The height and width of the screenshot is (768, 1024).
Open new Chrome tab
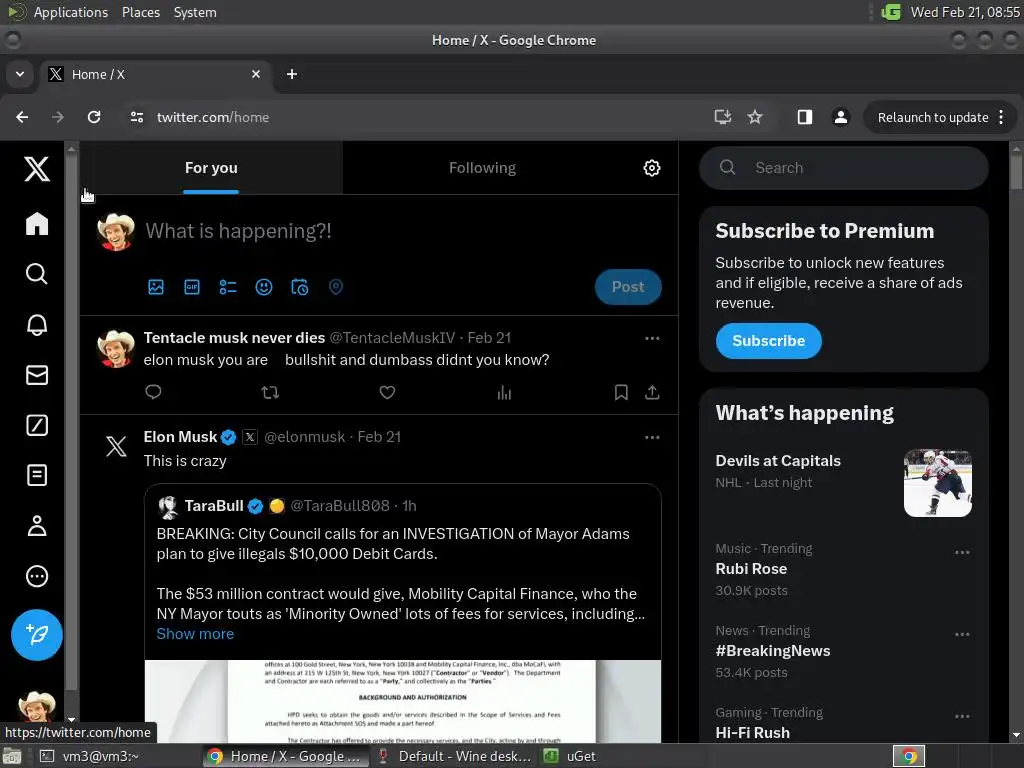click(x=292, y=74)
